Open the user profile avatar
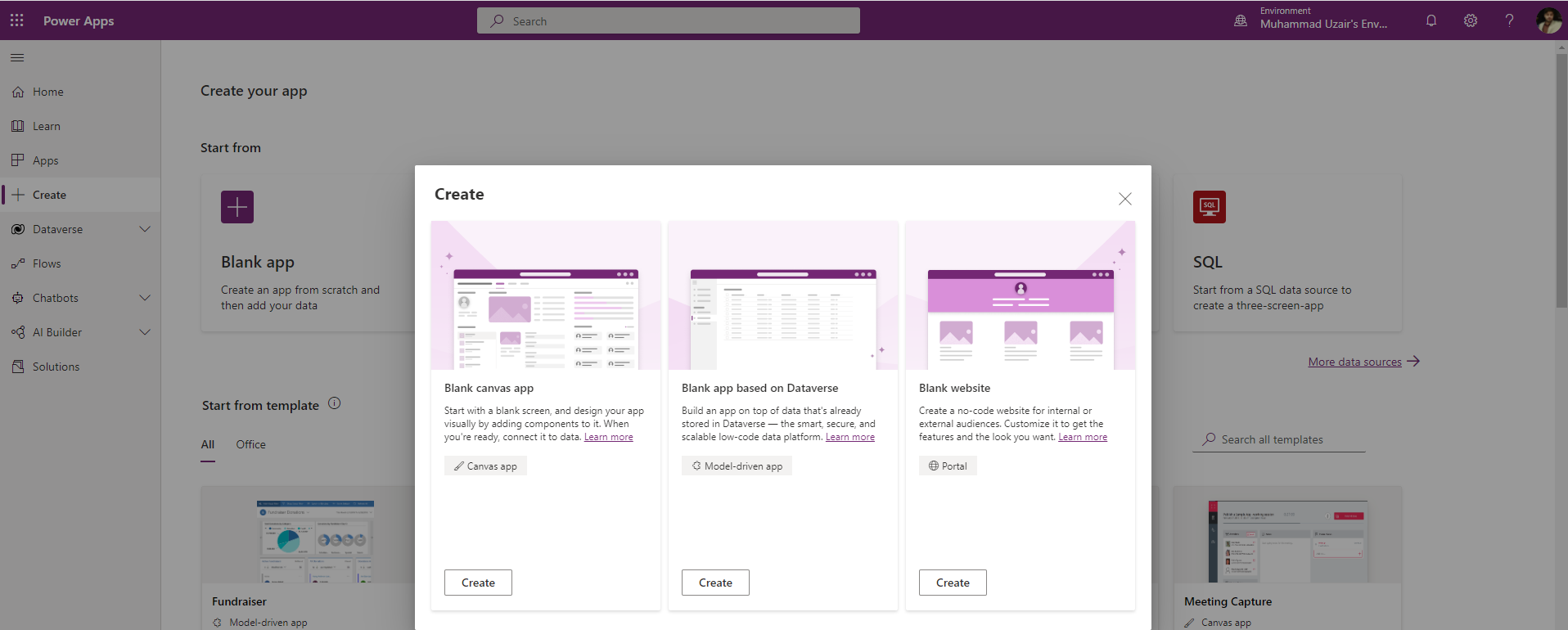The image size is (1568, 630). click(x=1548, y=20)
